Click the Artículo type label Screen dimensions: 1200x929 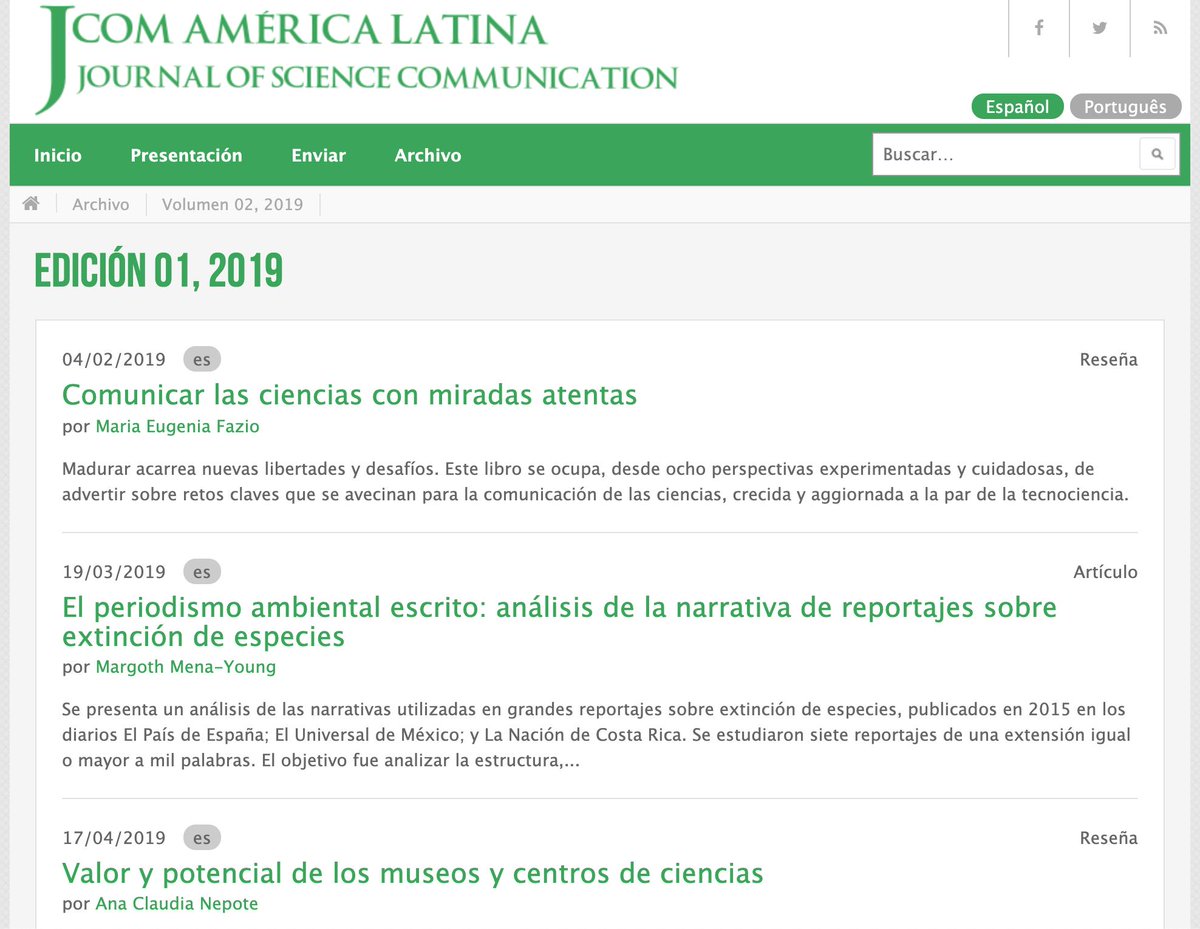[x=1105, y=572]
